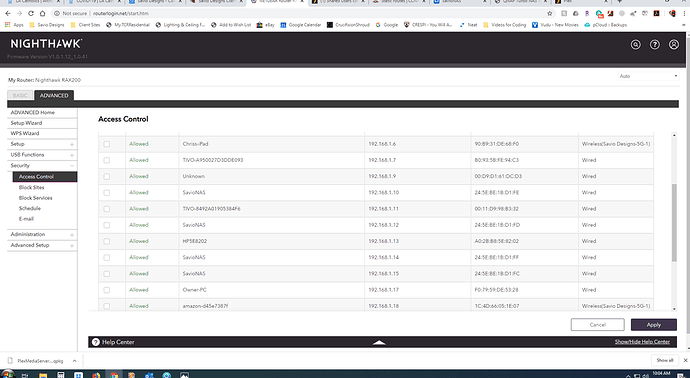Open the Schedule settings page
This screenshot has height=378, width=690.
pyautogui.click(x=29, y=209)
